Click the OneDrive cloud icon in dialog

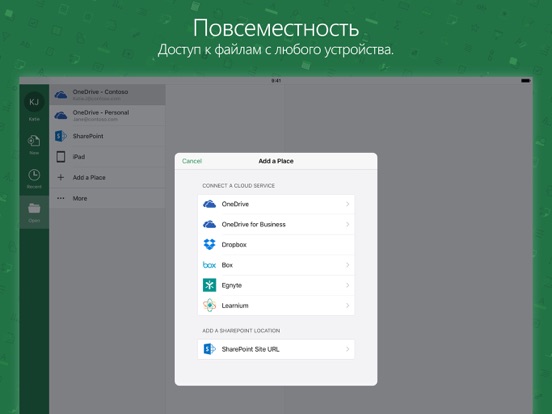click(209, 204)
